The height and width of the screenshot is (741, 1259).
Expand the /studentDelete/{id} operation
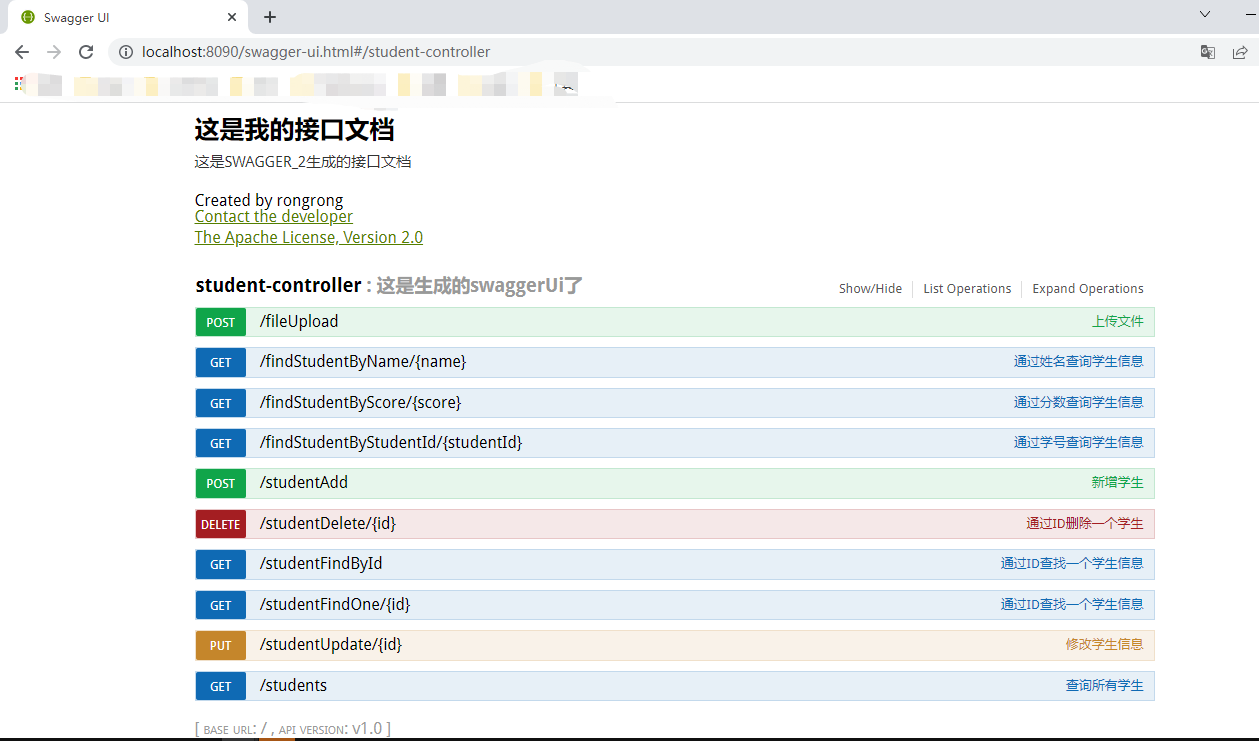[x=328, y=524]
